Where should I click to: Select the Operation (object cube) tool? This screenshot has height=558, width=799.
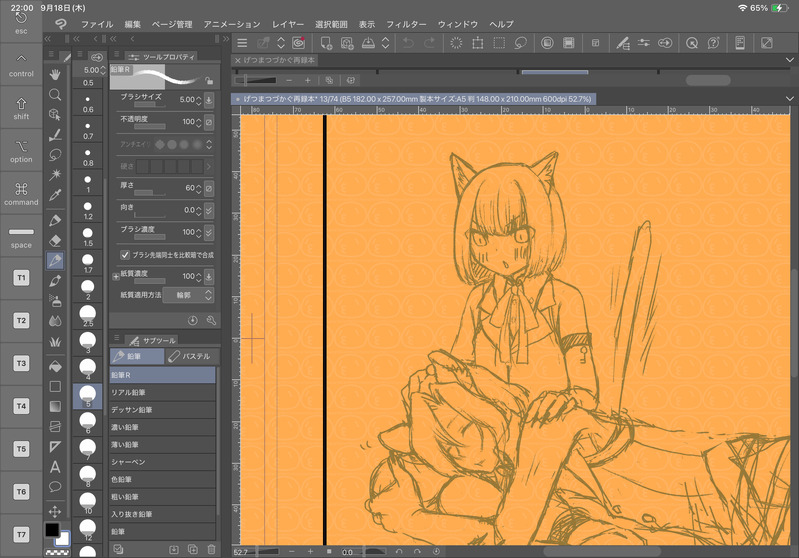pyautogui.click(x=55, y=115)
